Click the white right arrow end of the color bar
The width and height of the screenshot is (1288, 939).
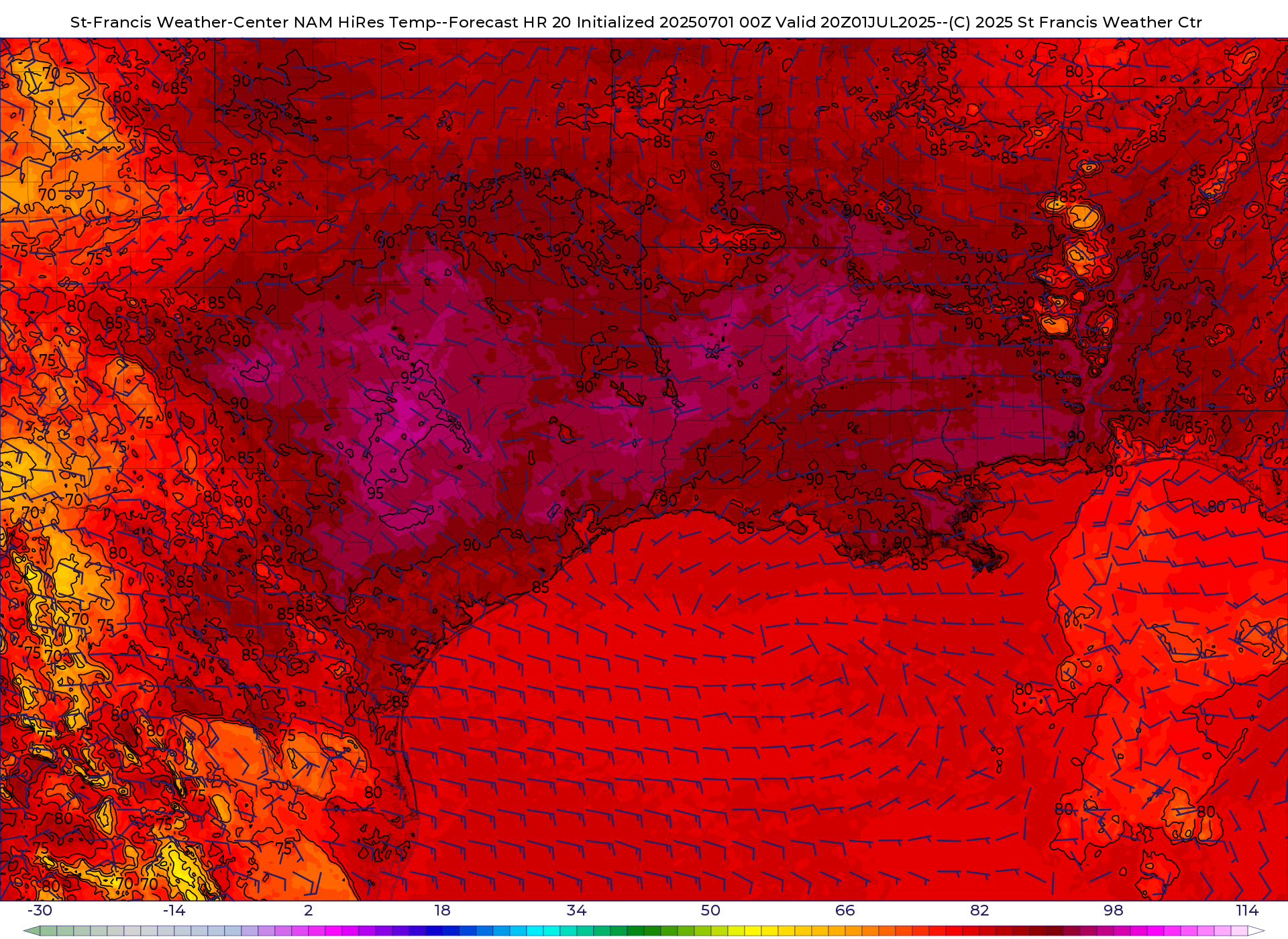[x=1256, y=930]
